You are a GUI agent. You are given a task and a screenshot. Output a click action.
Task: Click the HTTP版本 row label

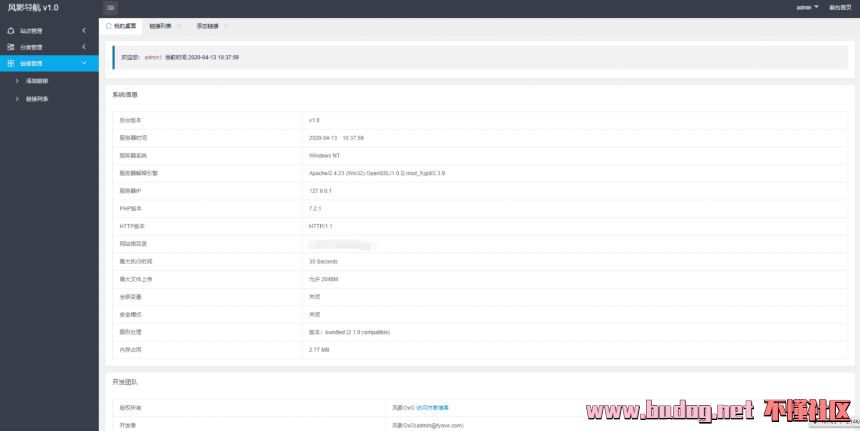click(x=132, y=226)
